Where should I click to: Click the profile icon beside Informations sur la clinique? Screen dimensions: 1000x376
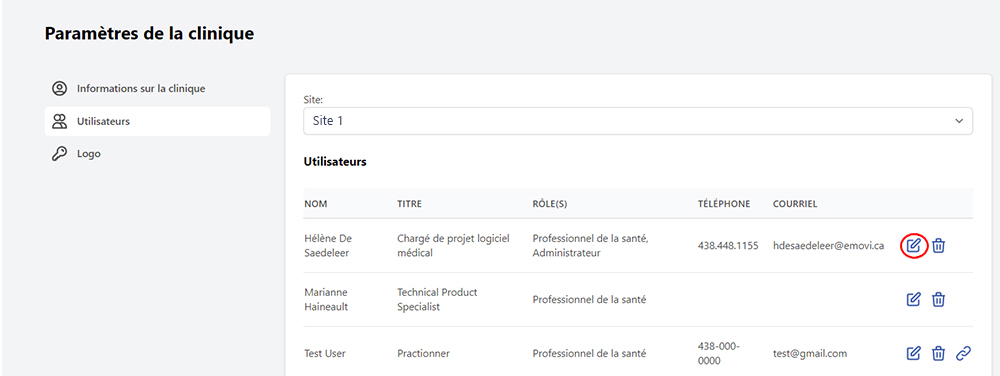point(59,89)
